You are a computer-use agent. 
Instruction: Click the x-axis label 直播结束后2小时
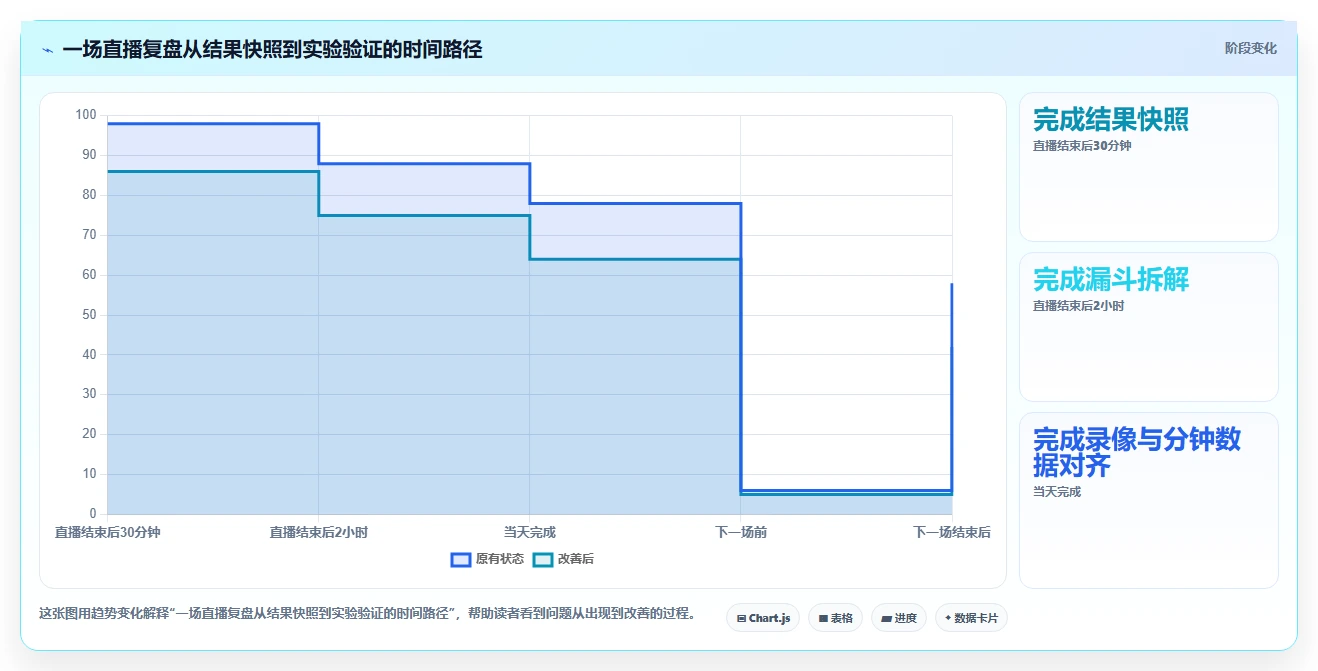point(318,532)
